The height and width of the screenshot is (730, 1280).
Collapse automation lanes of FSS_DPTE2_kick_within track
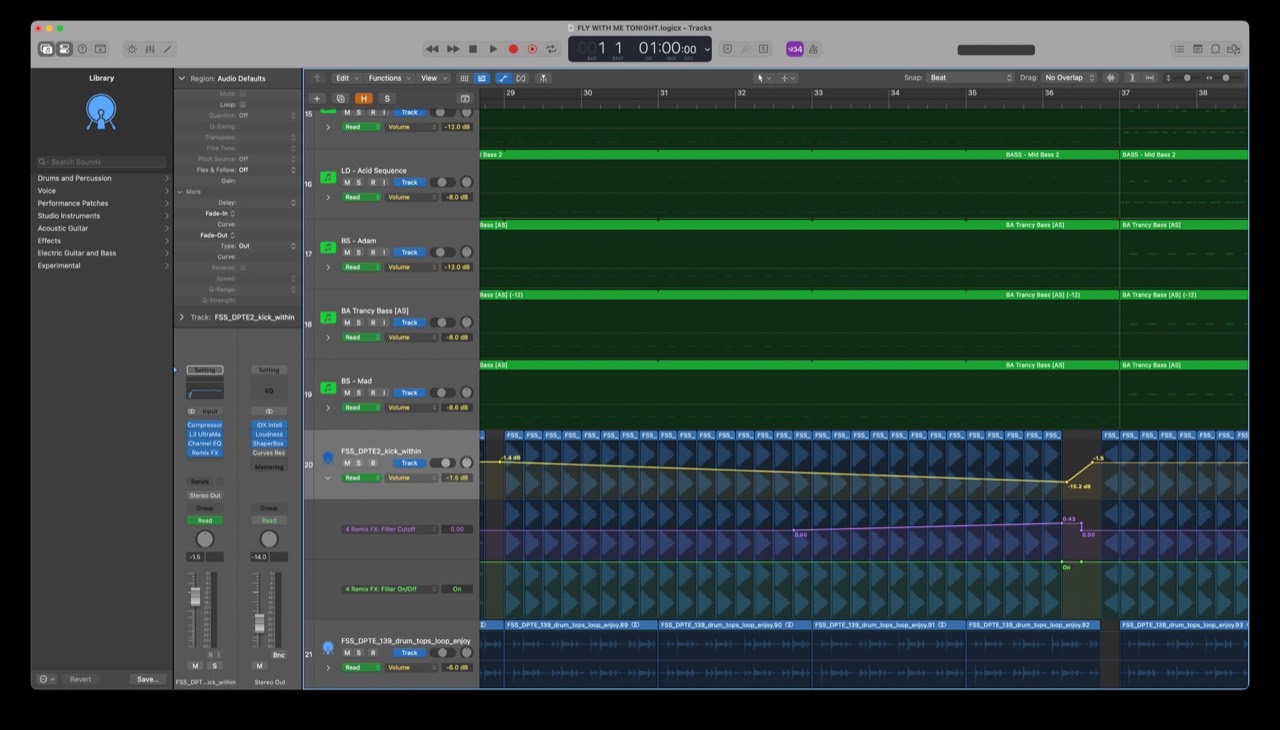(x=328, y=478)
